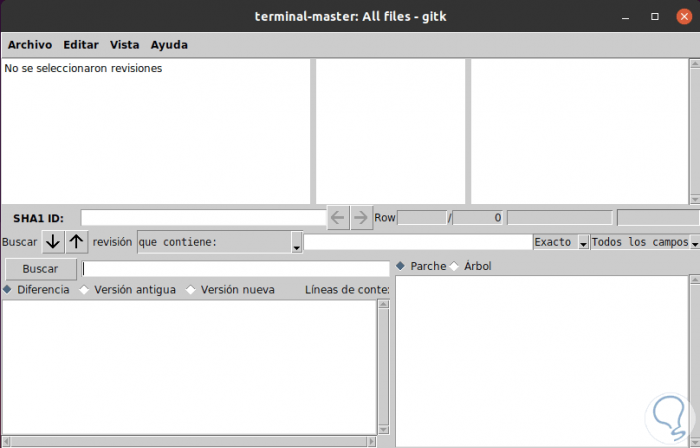
Task: Maximize the gitk window
Action: point(655,17)
